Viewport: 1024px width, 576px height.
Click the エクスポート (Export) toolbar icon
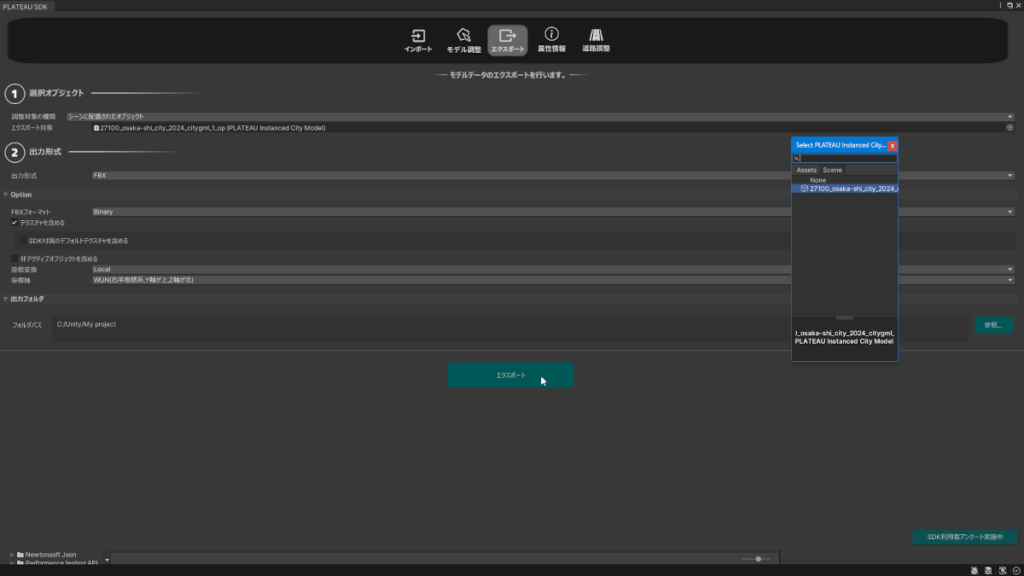pos(507,38)
